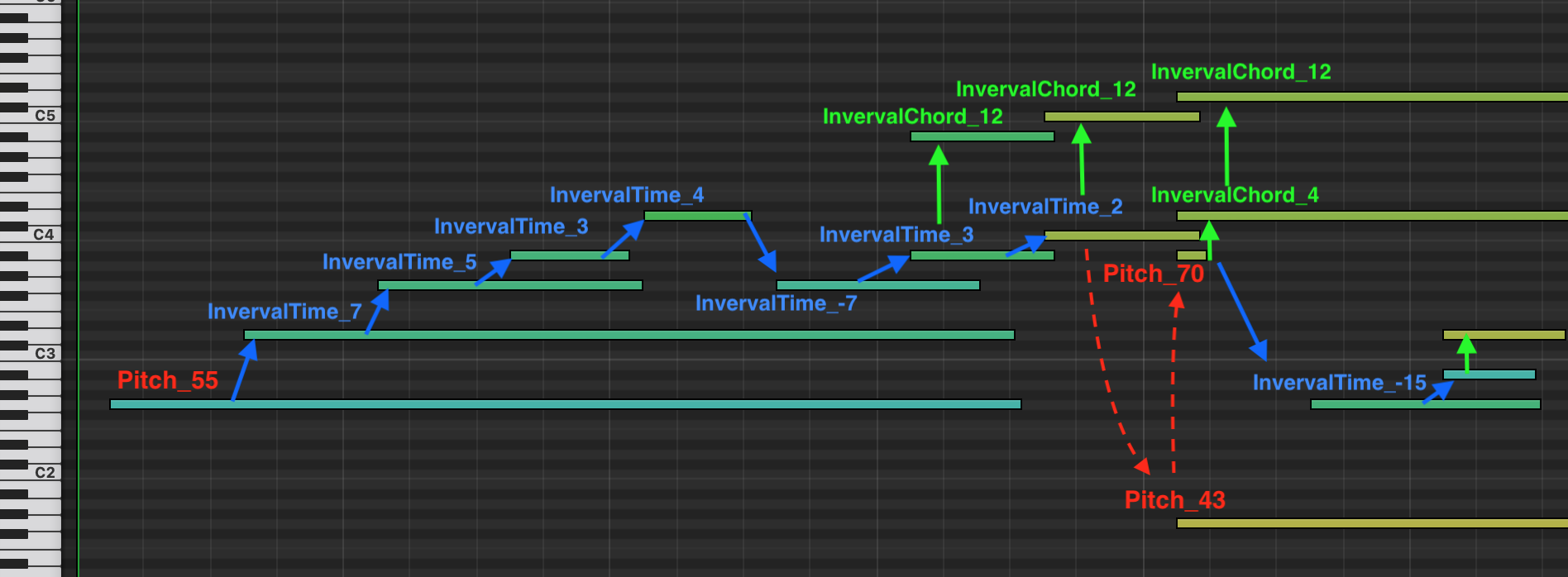
Task: Click the InvervalTime_2 annotation text
Action: 1045,207
